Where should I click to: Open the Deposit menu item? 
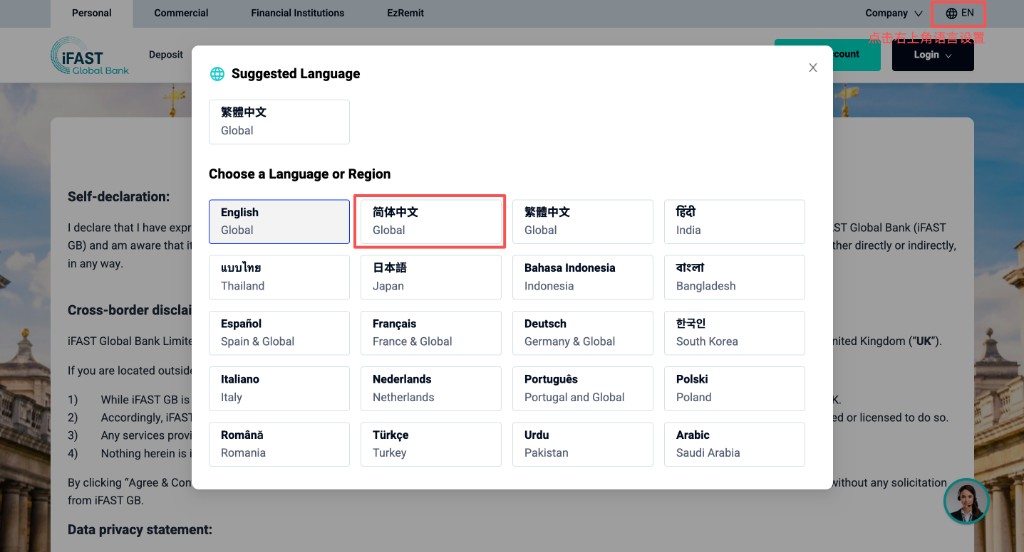pyautogui.click(x=166, y=55)
